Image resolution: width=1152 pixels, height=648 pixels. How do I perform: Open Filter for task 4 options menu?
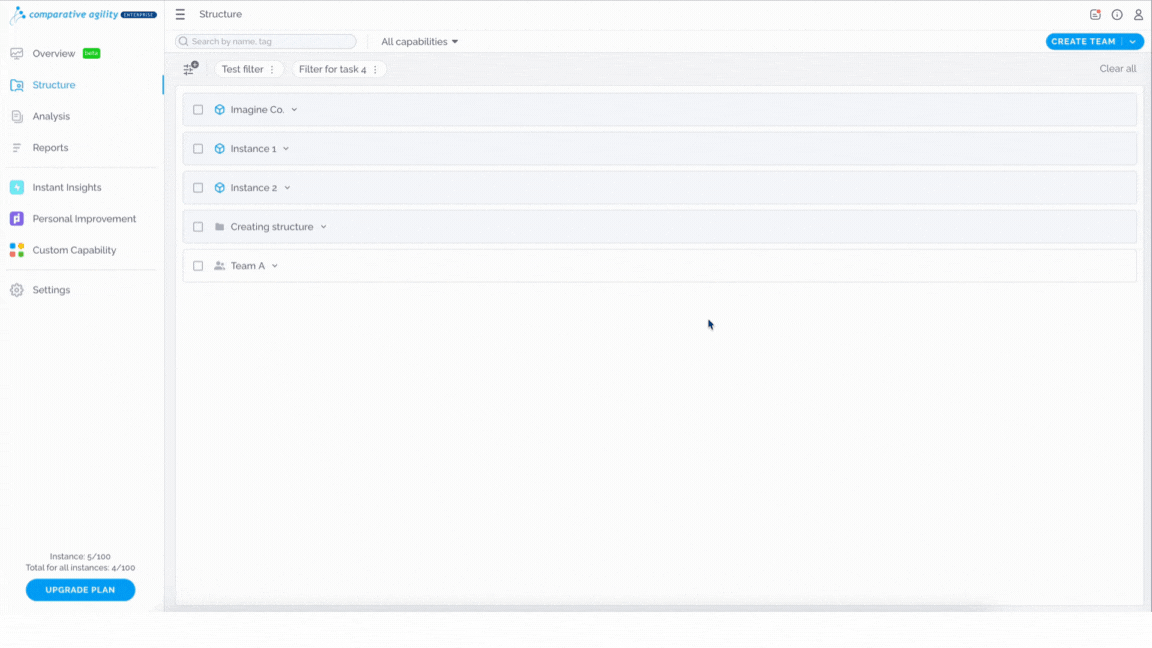tap(375, 69)
